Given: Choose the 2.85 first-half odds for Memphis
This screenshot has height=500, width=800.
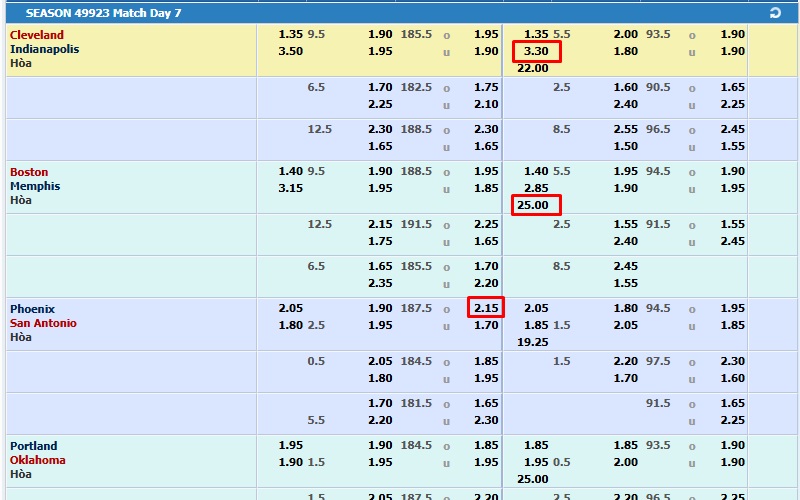Looking at the screenshot, I should 536,188.
